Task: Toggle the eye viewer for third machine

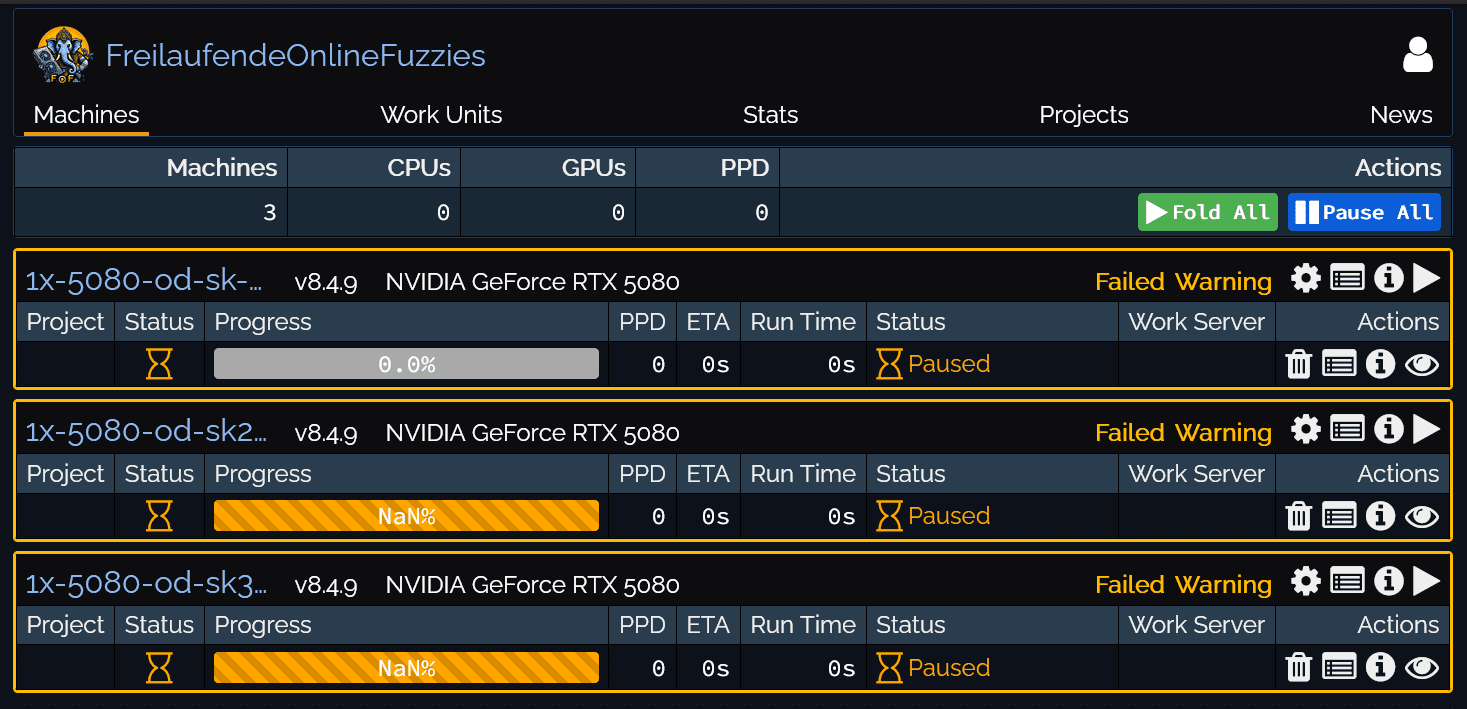Action: 1422,667
